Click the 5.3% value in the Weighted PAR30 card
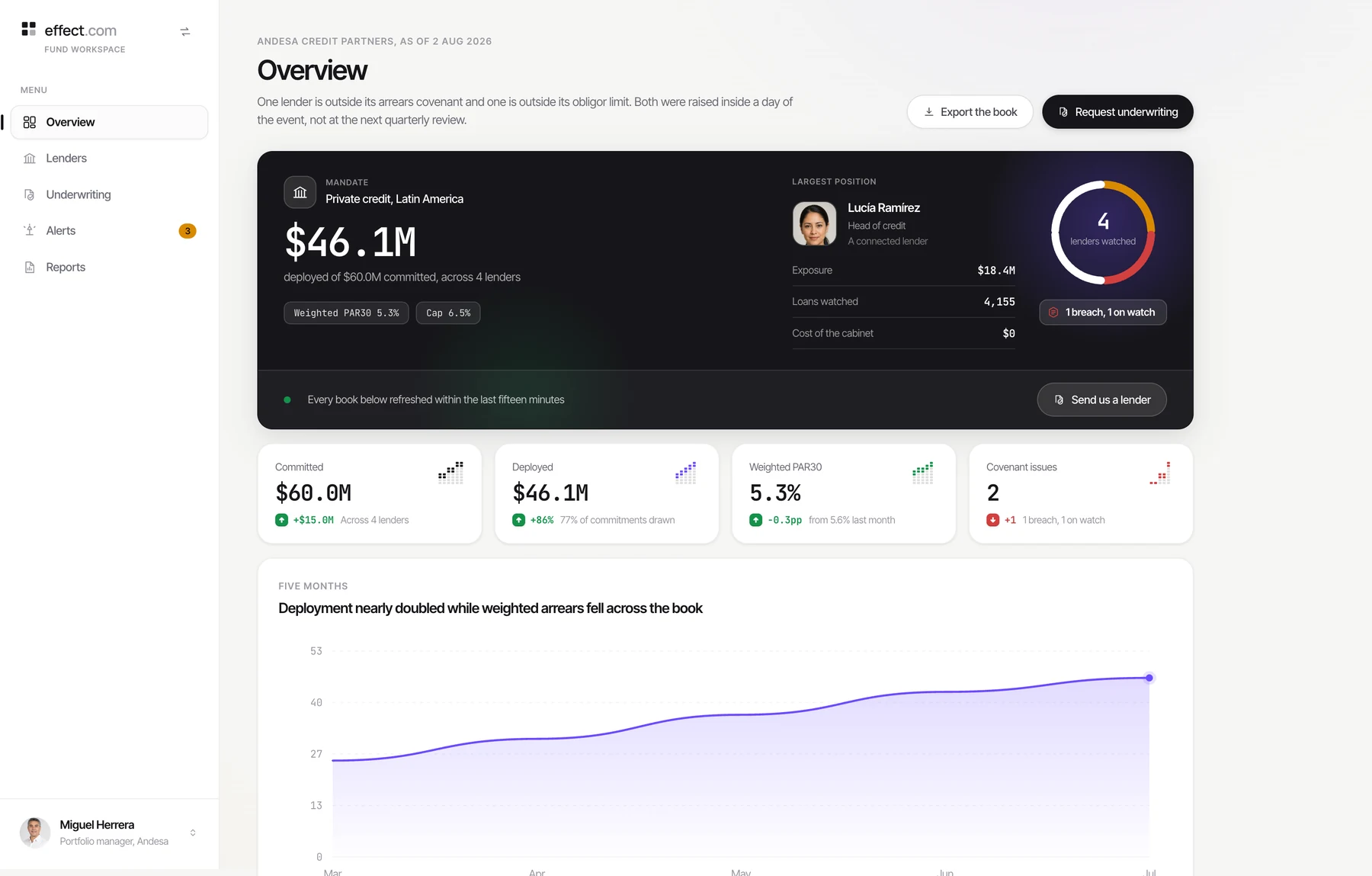 [775, 493]
